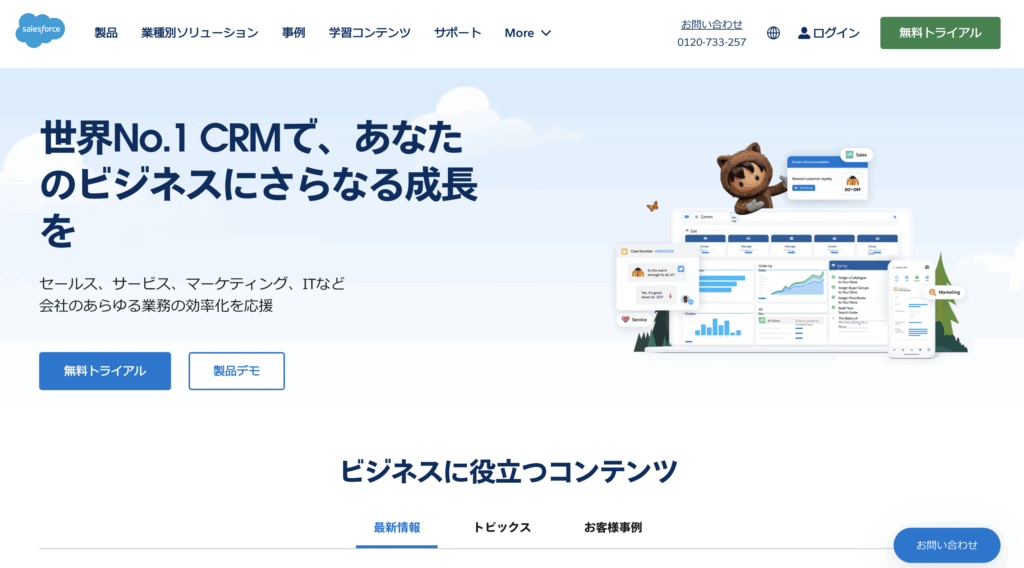Click the jacket 20% off coupon image
1024x568 pixels.
point(853,183)
